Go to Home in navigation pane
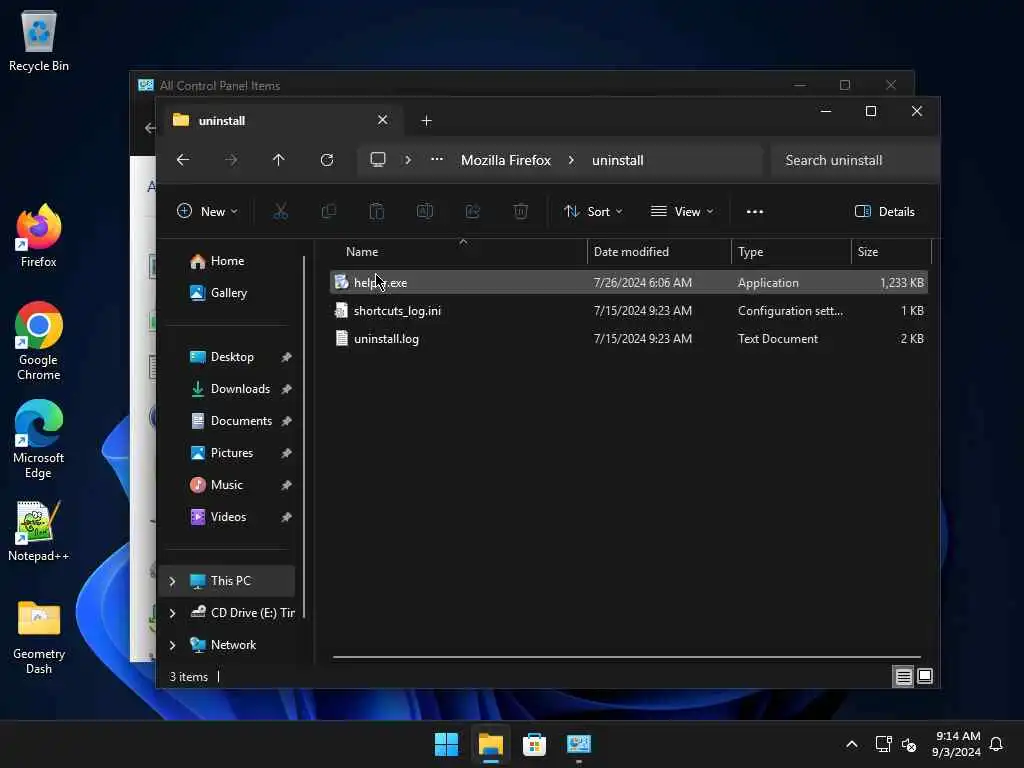 pyautogui.click(x=227, y=261)
